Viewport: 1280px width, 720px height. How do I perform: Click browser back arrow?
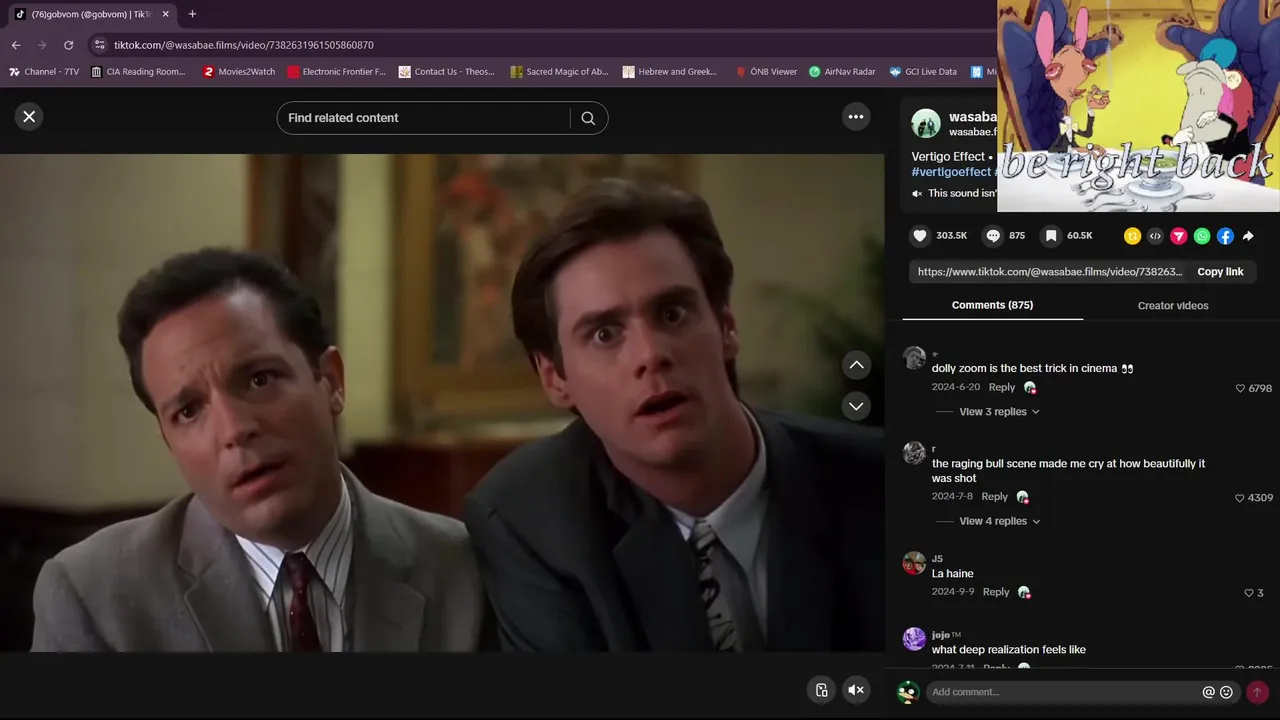click(x=16, y=45)
